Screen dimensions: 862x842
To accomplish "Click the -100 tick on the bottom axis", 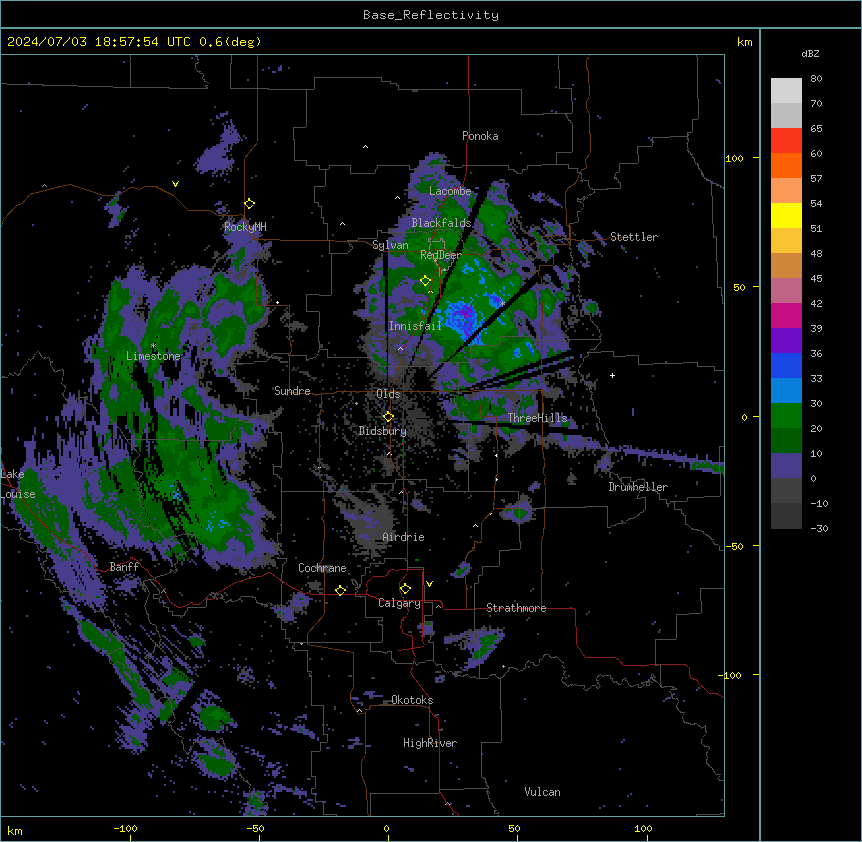I will tap(125, 828).
